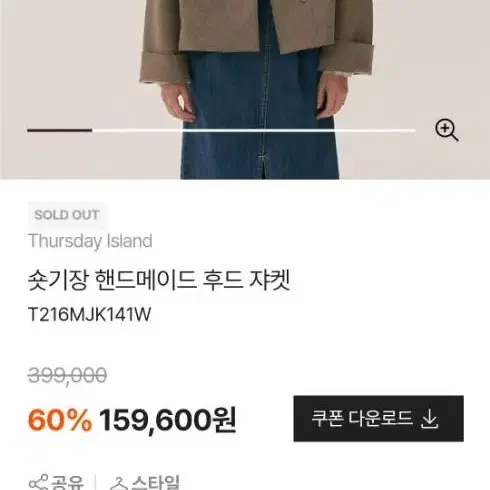Click product code T216MJK141W
The image size is (490, 490).
(90, 314)
